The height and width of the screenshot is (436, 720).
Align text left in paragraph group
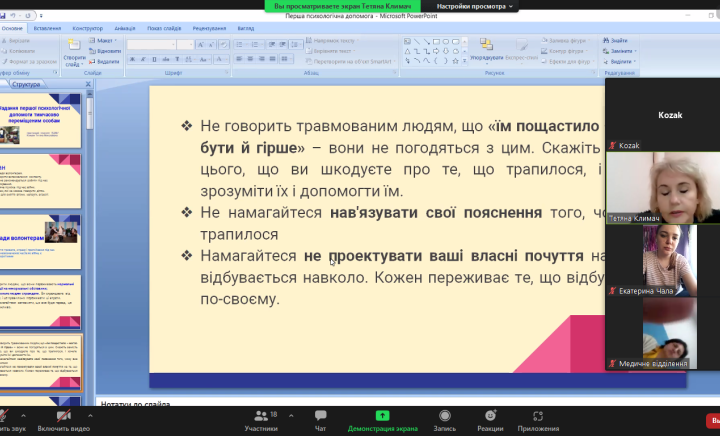(239, 59)
